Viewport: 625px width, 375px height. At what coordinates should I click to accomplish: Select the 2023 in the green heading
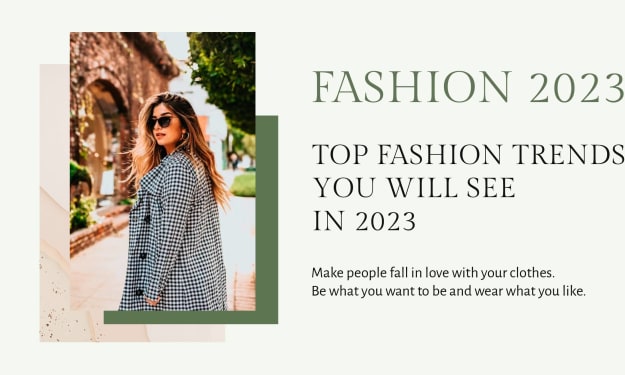click(577, 87)
